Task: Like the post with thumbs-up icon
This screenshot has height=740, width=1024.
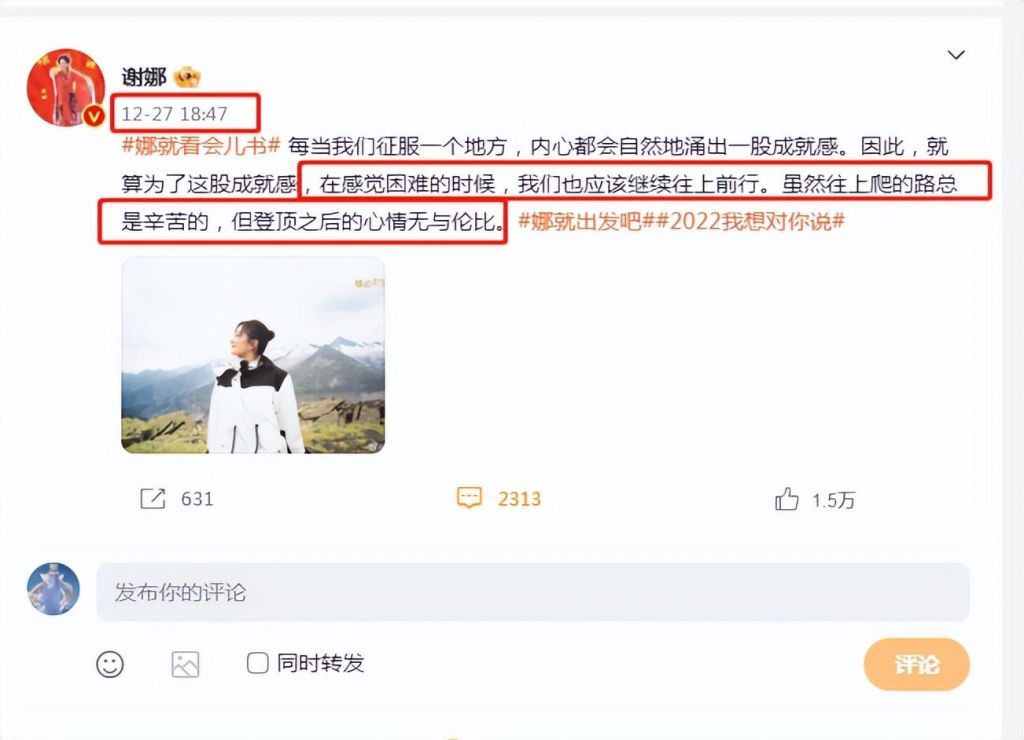Action: coord(786,499)
